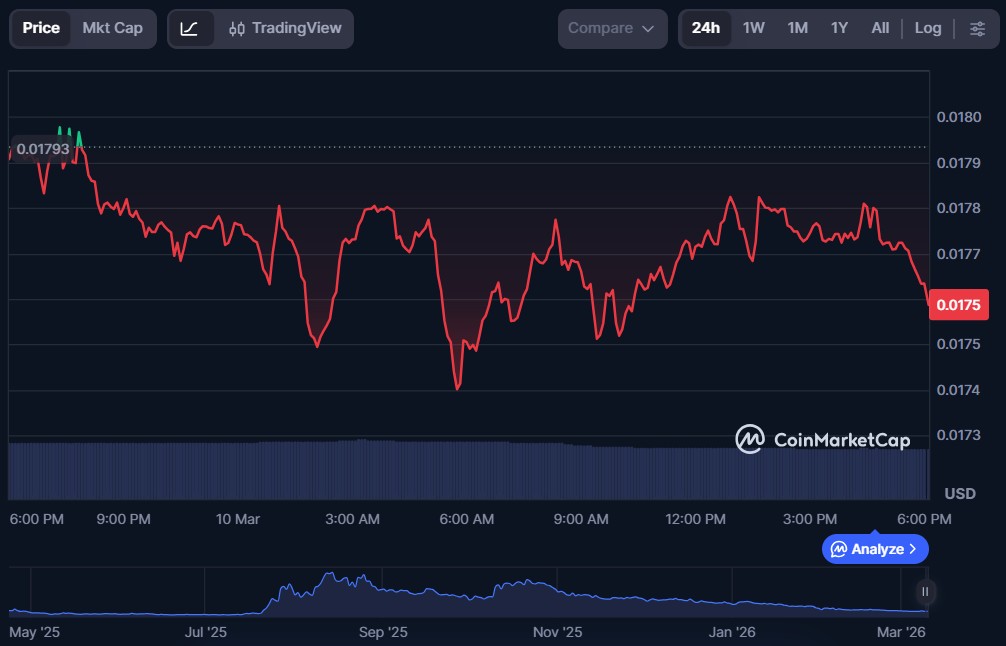Select the 1W time range
This screenshot has width=1006, height=646.
753,28
